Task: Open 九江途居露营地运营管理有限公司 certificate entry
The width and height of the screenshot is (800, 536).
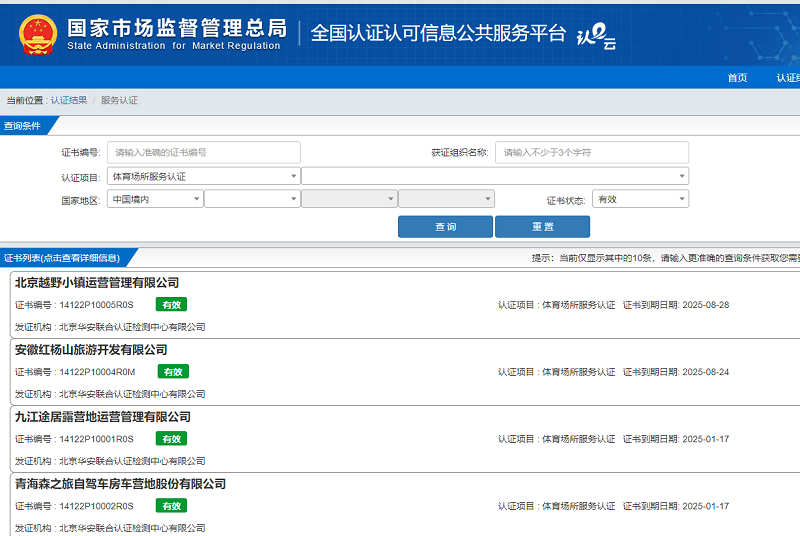Action: 103,417
